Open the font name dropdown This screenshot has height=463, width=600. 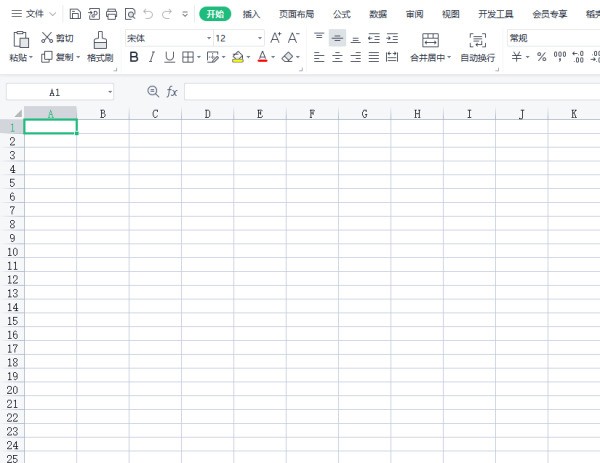point(209,38)
